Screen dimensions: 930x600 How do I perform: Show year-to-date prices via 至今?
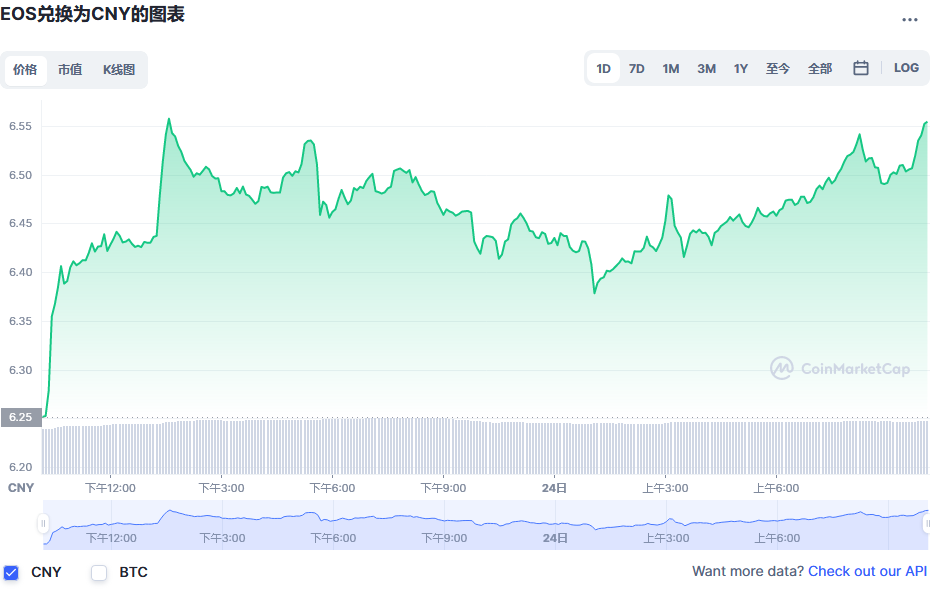(778, 67)
